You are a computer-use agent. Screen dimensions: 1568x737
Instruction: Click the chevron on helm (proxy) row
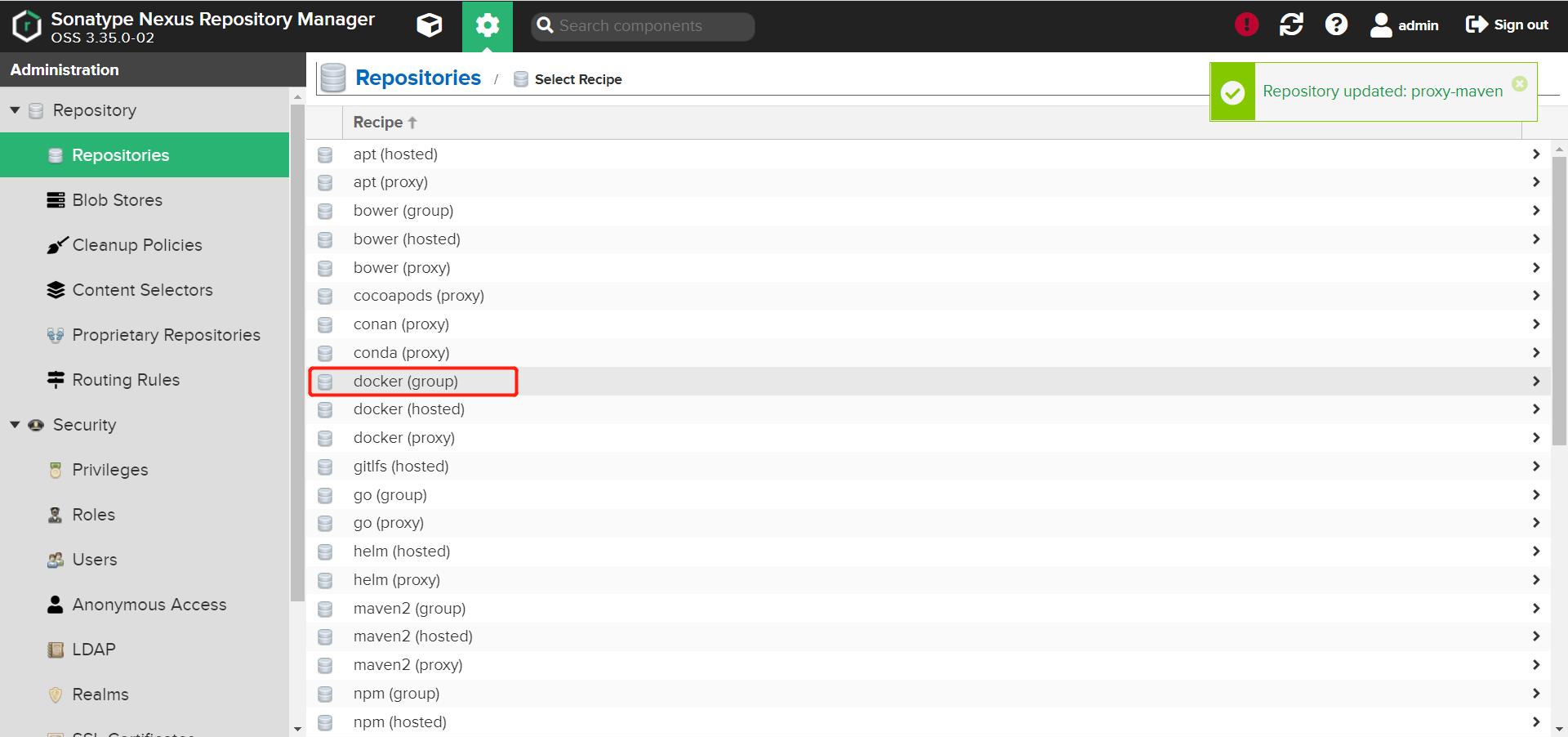pyautogui.click(x=1536, y=580)
